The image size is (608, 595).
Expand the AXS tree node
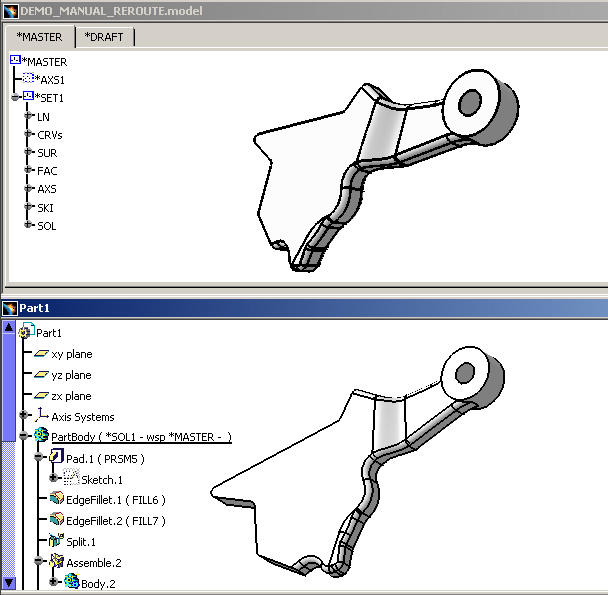click(x=28, y=188)
